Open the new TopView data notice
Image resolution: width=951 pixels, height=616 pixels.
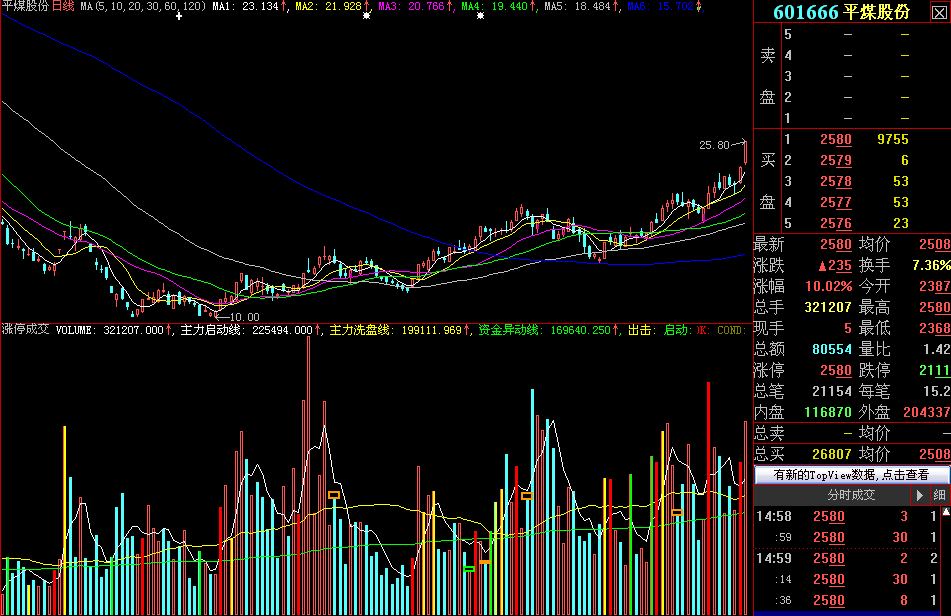(x=852, y=475)
